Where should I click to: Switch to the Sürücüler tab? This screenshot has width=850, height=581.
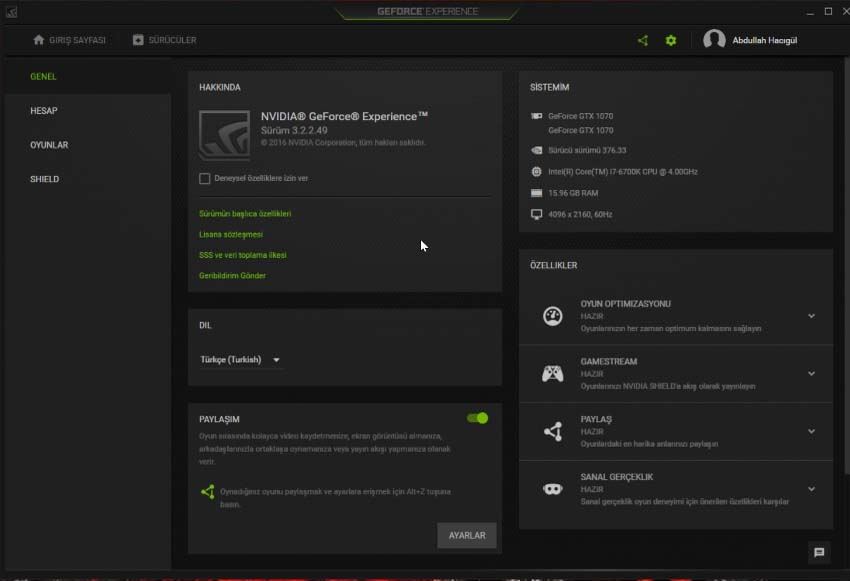[164, 40]
